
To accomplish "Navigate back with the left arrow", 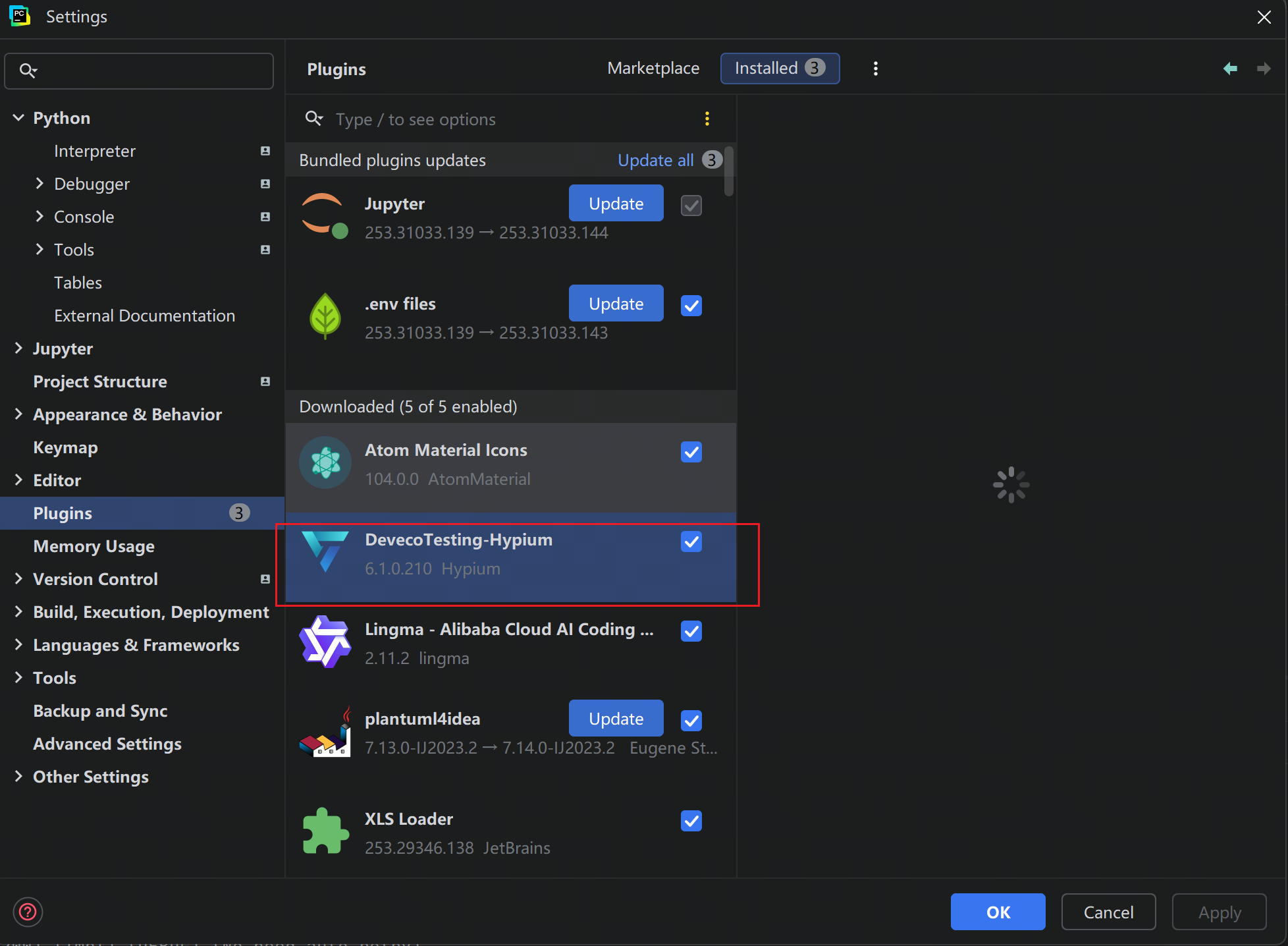I will point(1229,69).
